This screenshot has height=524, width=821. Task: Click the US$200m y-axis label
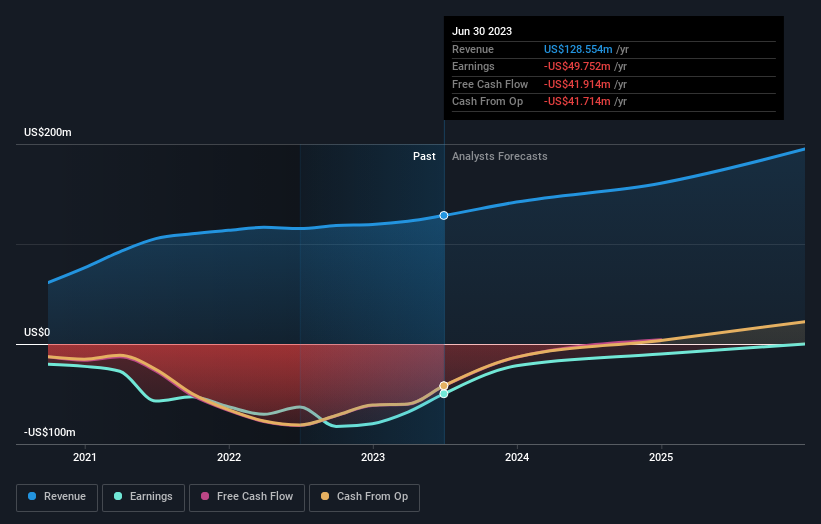(x=48, y=132)
